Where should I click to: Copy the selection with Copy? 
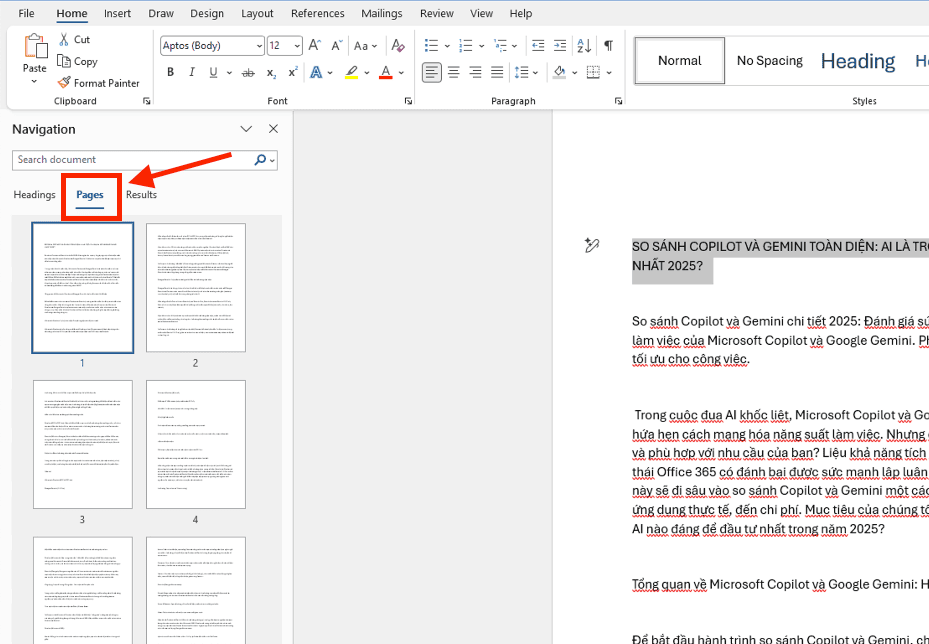click(77, 61)
